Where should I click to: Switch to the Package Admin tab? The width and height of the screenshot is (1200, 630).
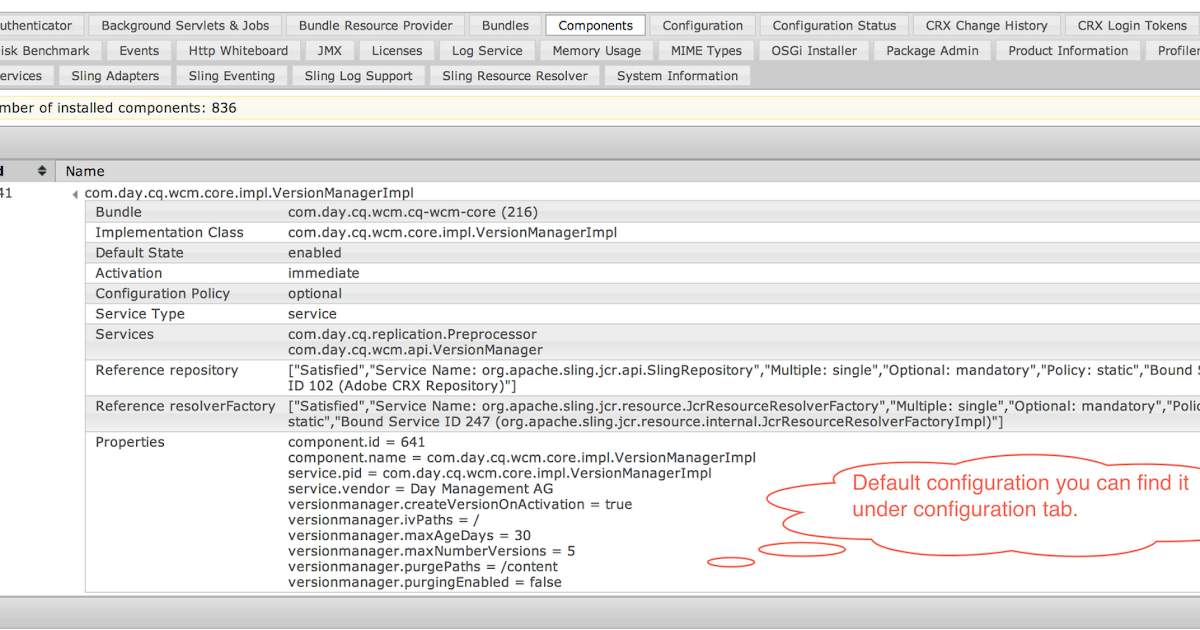pos(932,50)
